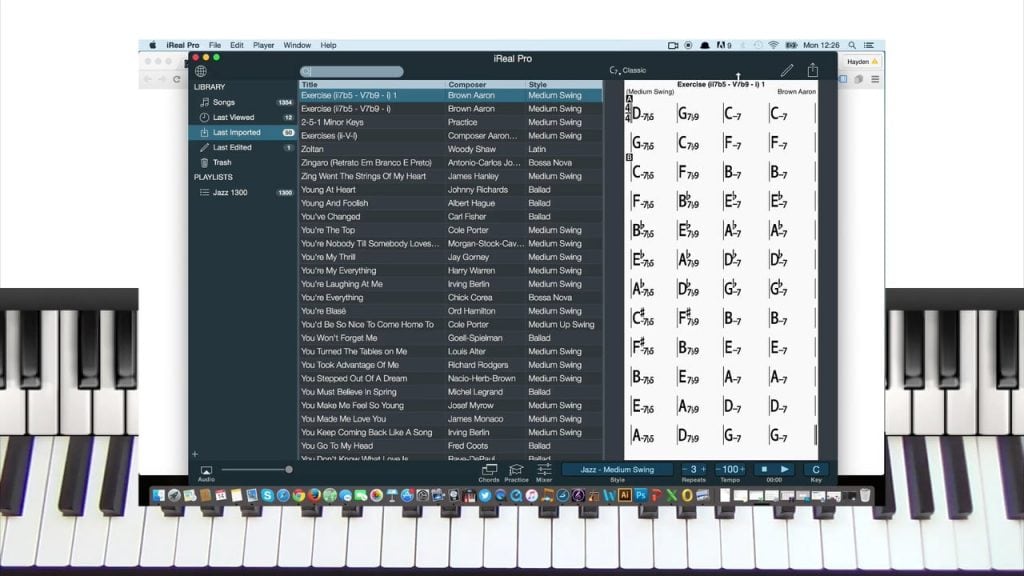The height and width of the screenshot is (576, 1024).
Task: Click the Audio player icon at bottom left
Action: pyautogui.click(x=205, y=469)
